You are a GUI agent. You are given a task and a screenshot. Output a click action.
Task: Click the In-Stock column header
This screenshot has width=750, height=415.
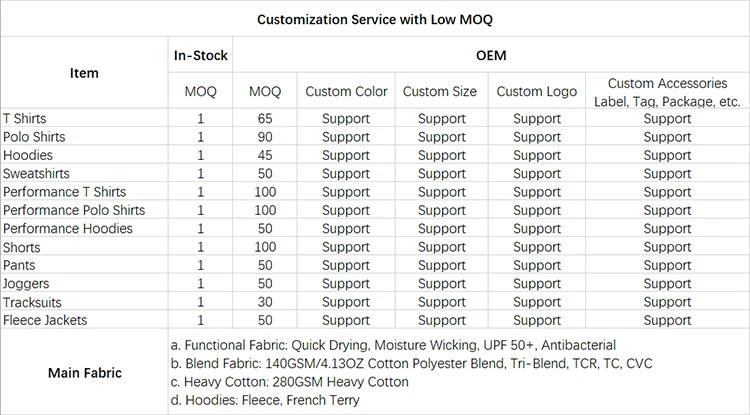coord(200,56)
